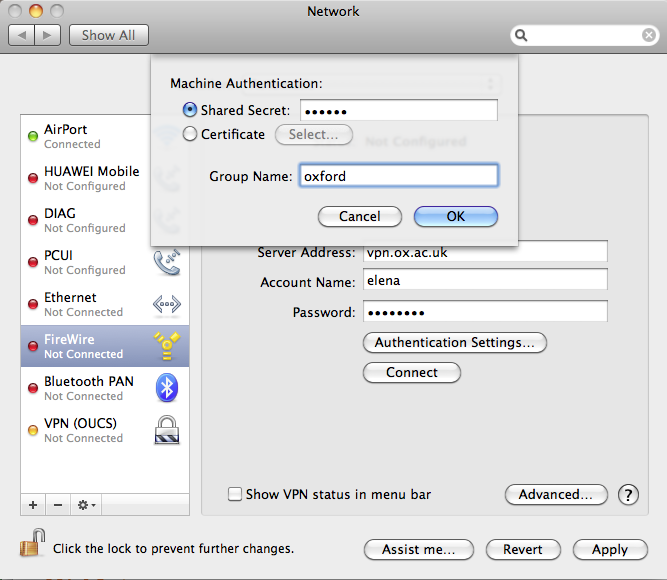The image size is (667, 580).
Task: Go forward with the right arrow
Action: [47, 35]
